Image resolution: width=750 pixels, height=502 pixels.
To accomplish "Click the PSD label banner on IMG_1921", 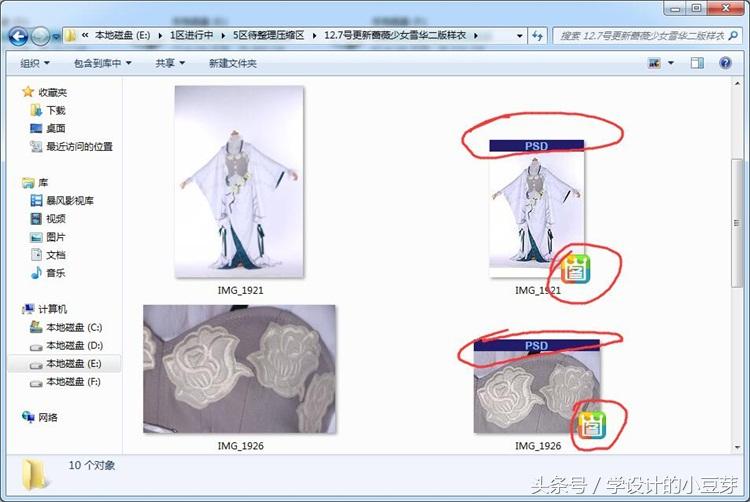I will [536, 146].
